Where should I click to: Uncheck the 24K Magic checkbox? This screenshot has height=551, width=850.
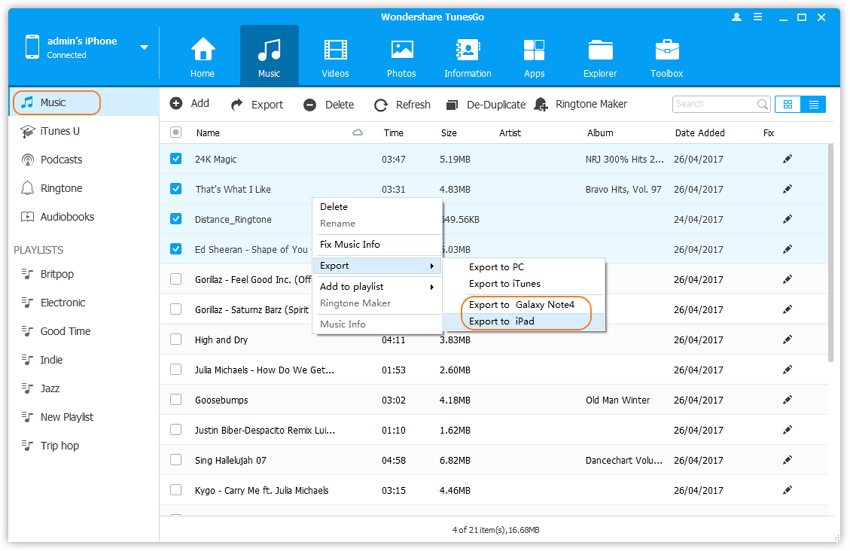(176, 159)
